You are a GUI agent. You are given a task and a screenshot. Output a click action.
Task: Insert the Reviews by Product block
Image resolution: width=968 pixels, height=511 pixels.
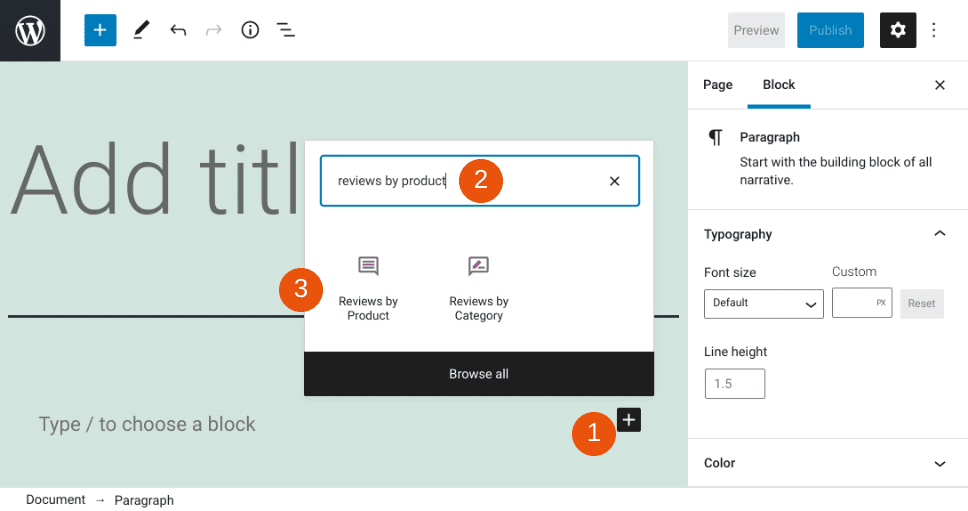[368, 289]
